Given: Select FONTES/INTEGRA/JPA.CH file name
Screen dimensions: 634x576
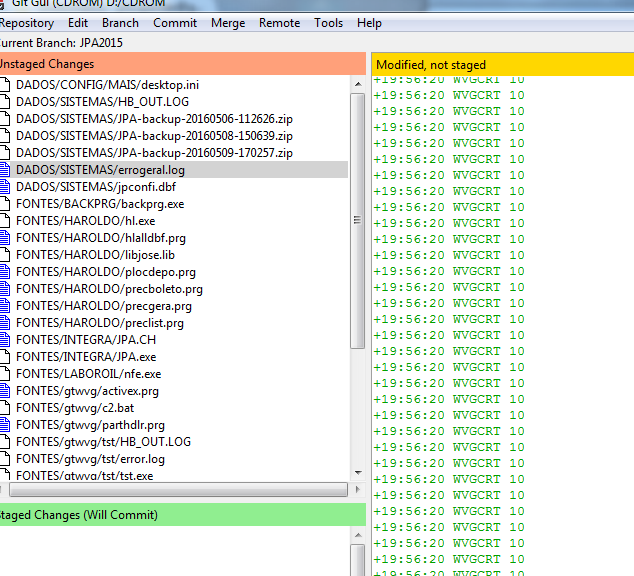Looking at the screenshot, I should click(x=86, y=340).
